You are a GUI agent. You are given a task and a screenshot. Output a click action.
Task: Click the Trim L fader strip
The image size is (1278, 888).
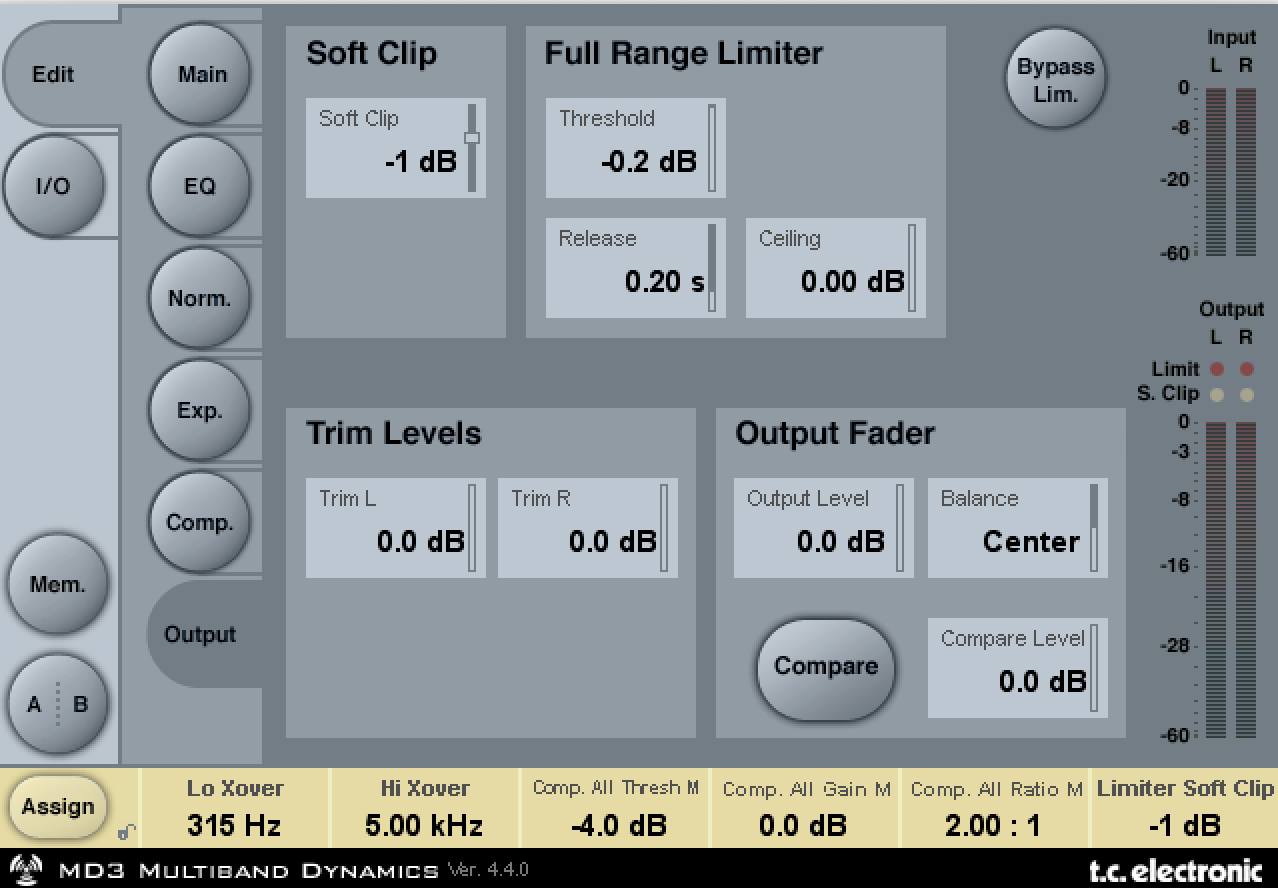[x=473, y=528]
